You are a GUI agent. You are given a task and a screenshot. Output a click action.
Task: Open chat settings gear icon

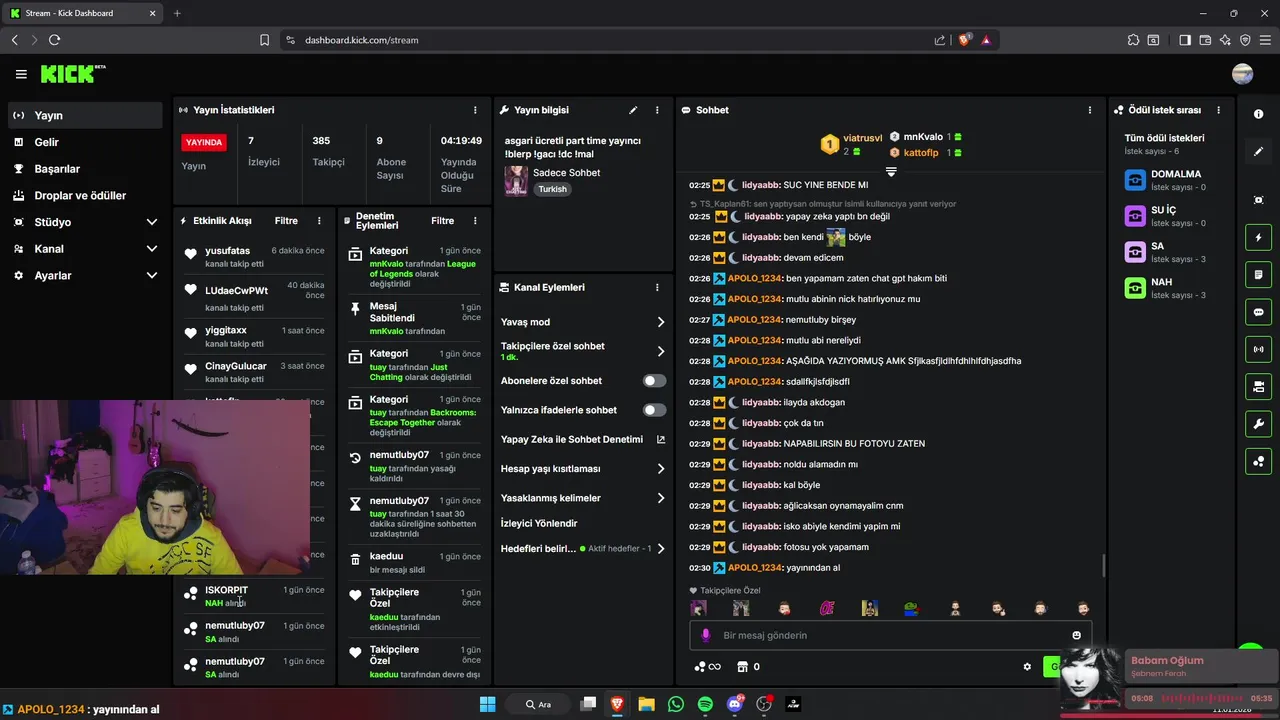point(1027,667)
